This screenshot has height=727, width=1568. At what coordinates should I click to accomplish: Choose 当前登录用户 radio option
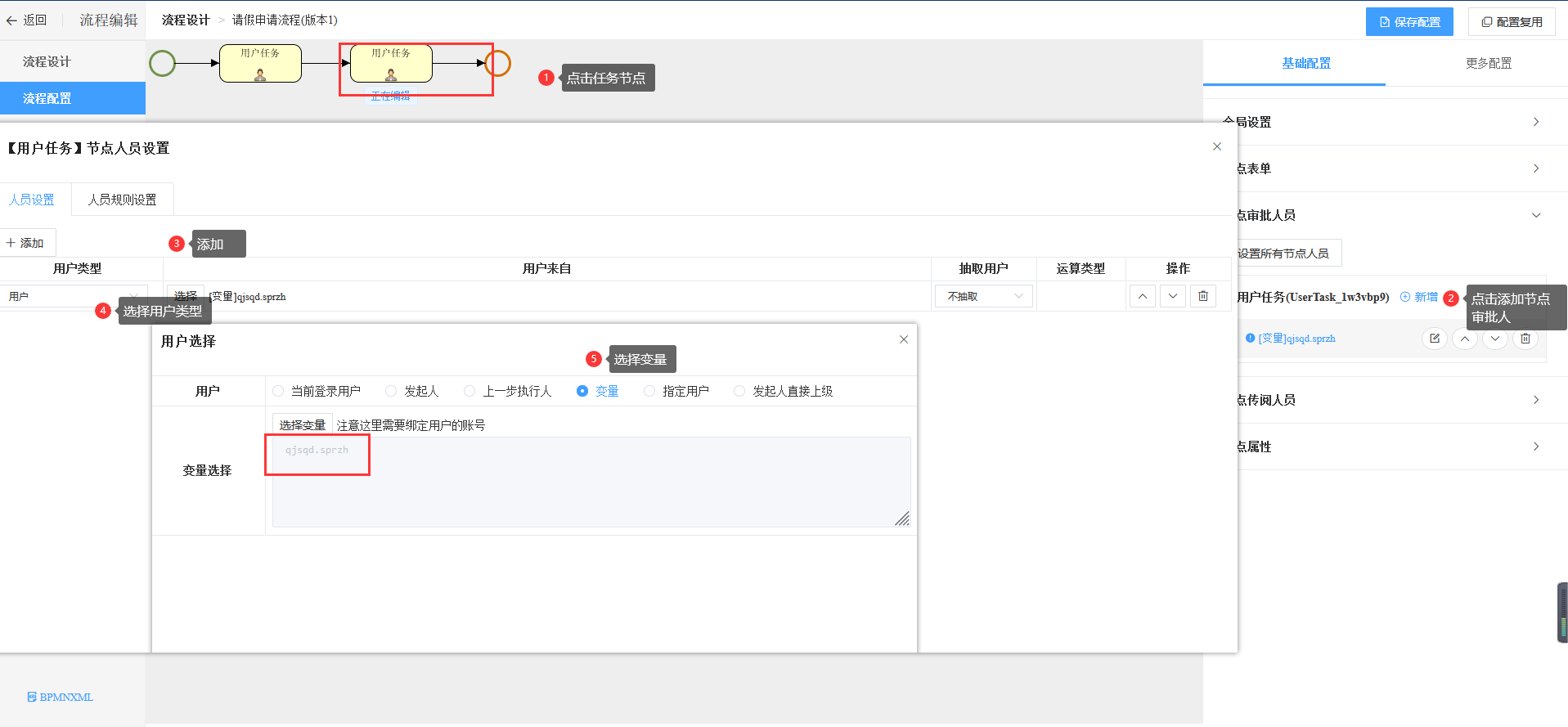pyautogui.click(x=278, y=392)
